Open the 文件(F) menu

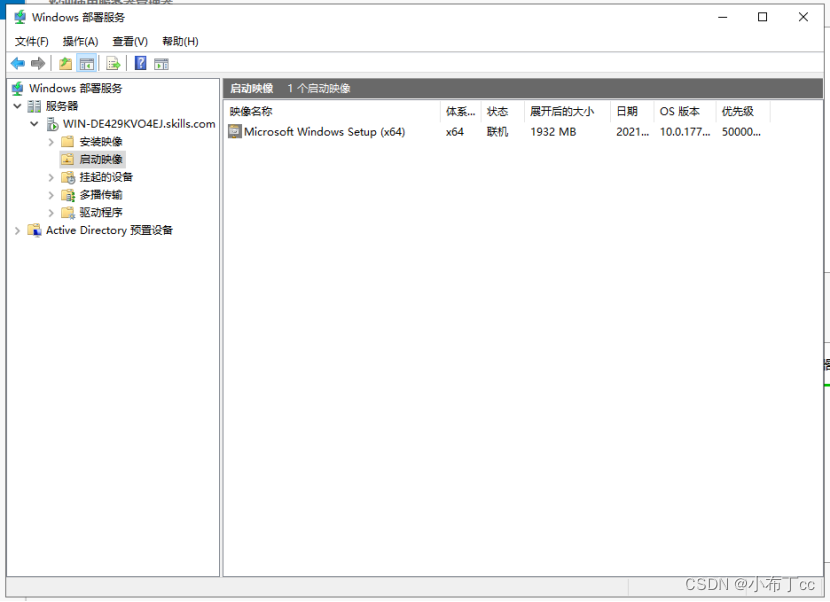[32, 41]
